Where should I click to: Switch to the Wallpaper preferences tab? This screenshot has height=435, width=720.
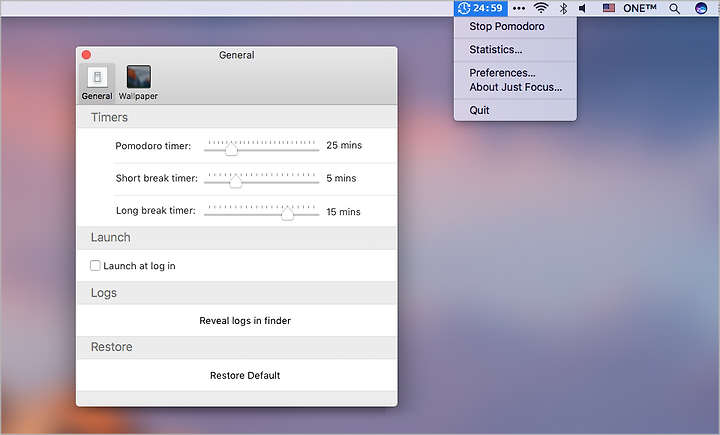tap(138, 83)
